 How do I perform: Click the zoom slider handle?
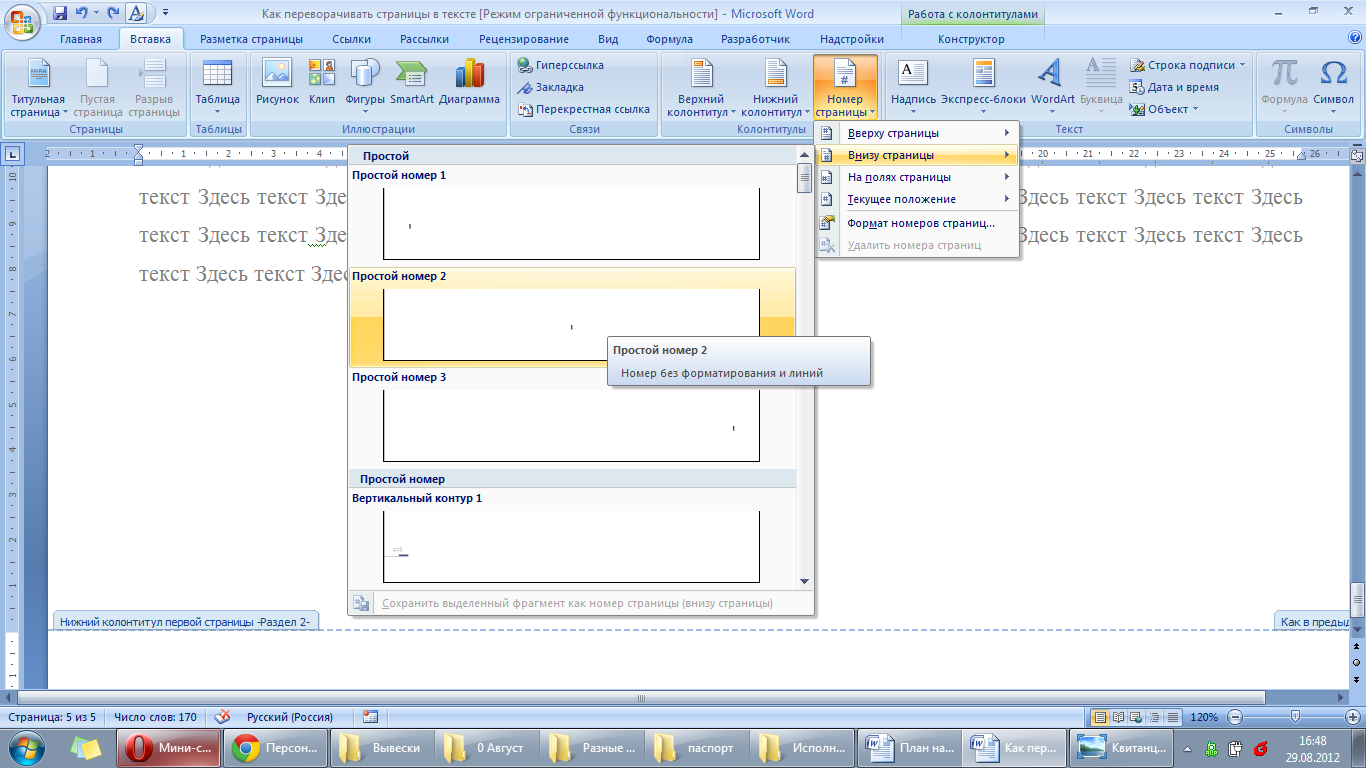(x=1295, y=716)
